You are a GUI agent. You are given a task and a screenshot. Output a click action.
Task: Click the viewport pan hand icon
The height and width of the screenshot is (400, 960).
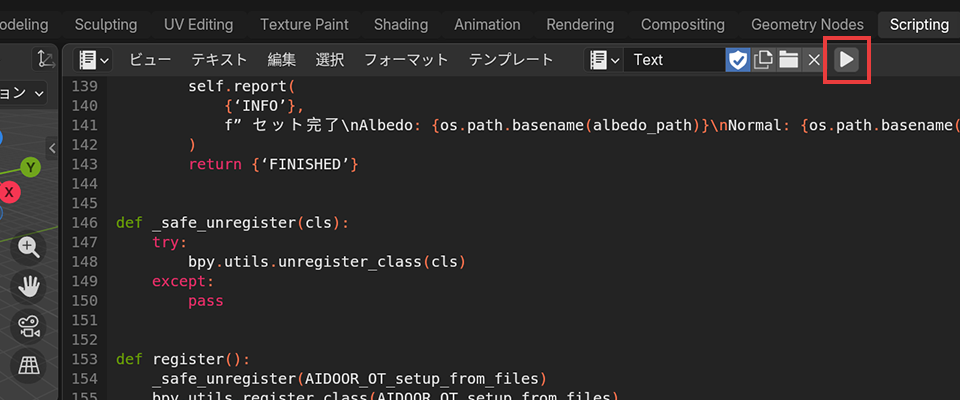[x=29, y=287]
